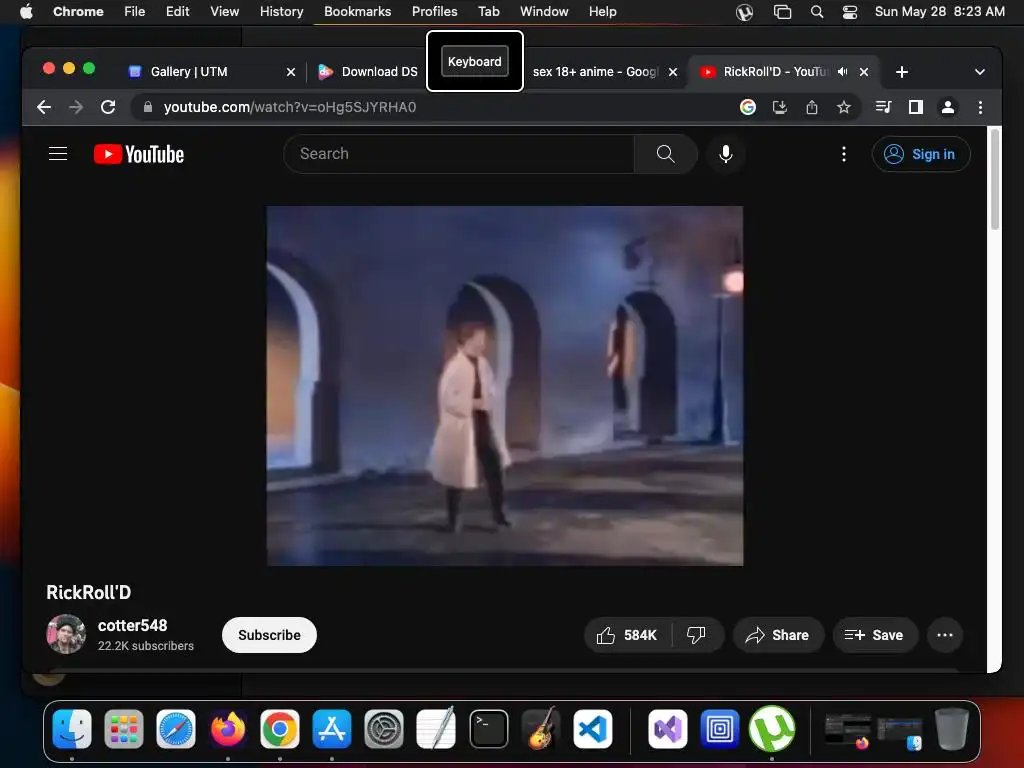Like the video with 584K likes
The height and width of the screenshot is (768, 1024).
click(627, 635)
